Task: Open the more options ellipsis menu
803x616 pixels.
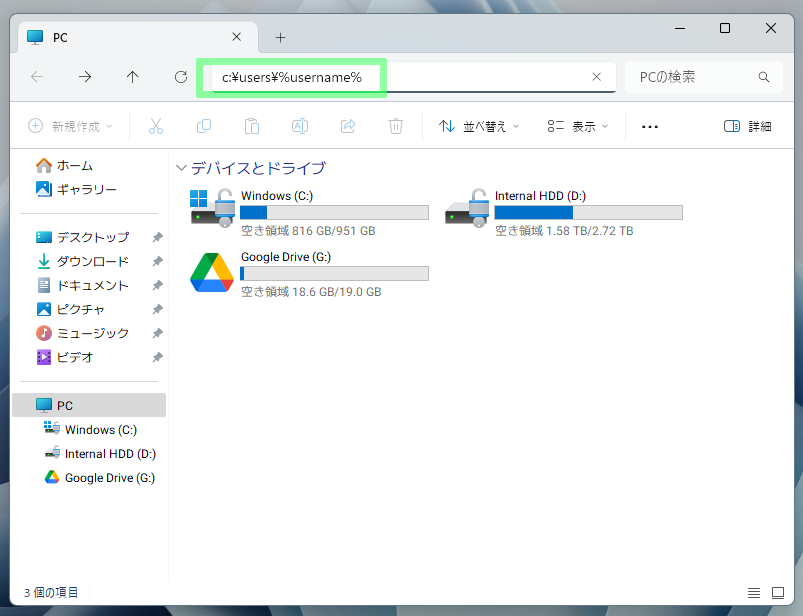Action: pyautogui.click(x=650, y=126)
